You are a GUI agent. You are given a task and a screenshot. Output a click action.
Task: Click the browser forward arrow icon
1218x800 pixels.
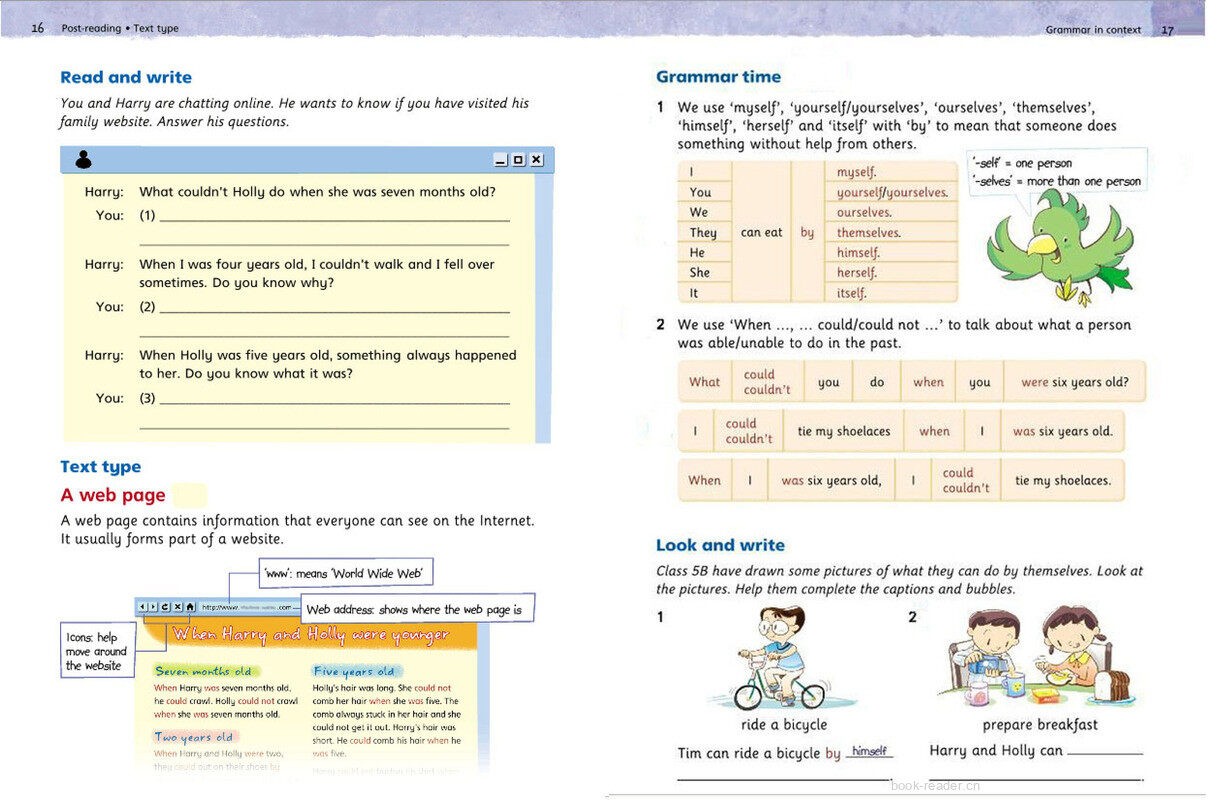(x=153, y=606)
